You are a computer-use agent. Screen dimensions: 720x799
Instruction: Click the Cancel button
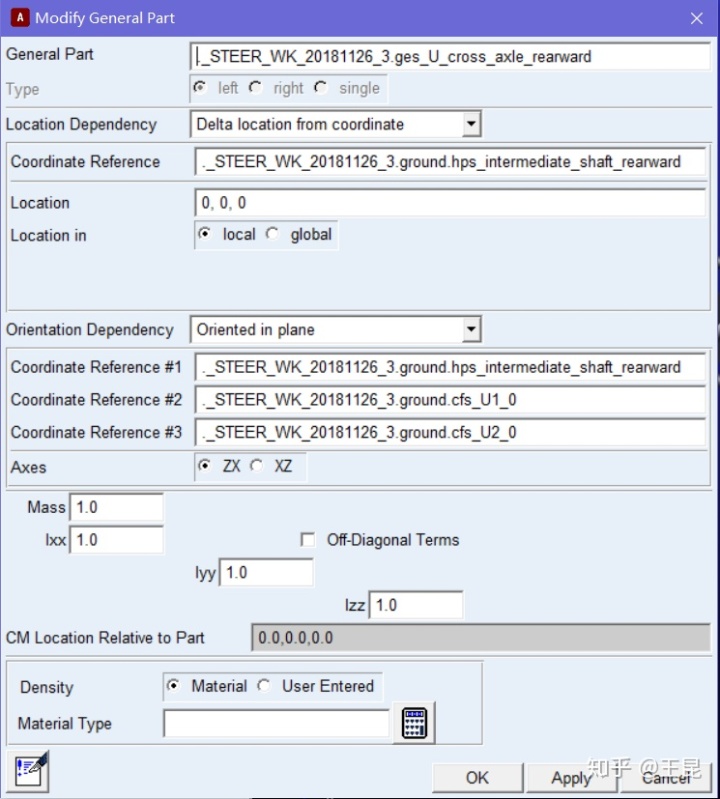(666, 777)
